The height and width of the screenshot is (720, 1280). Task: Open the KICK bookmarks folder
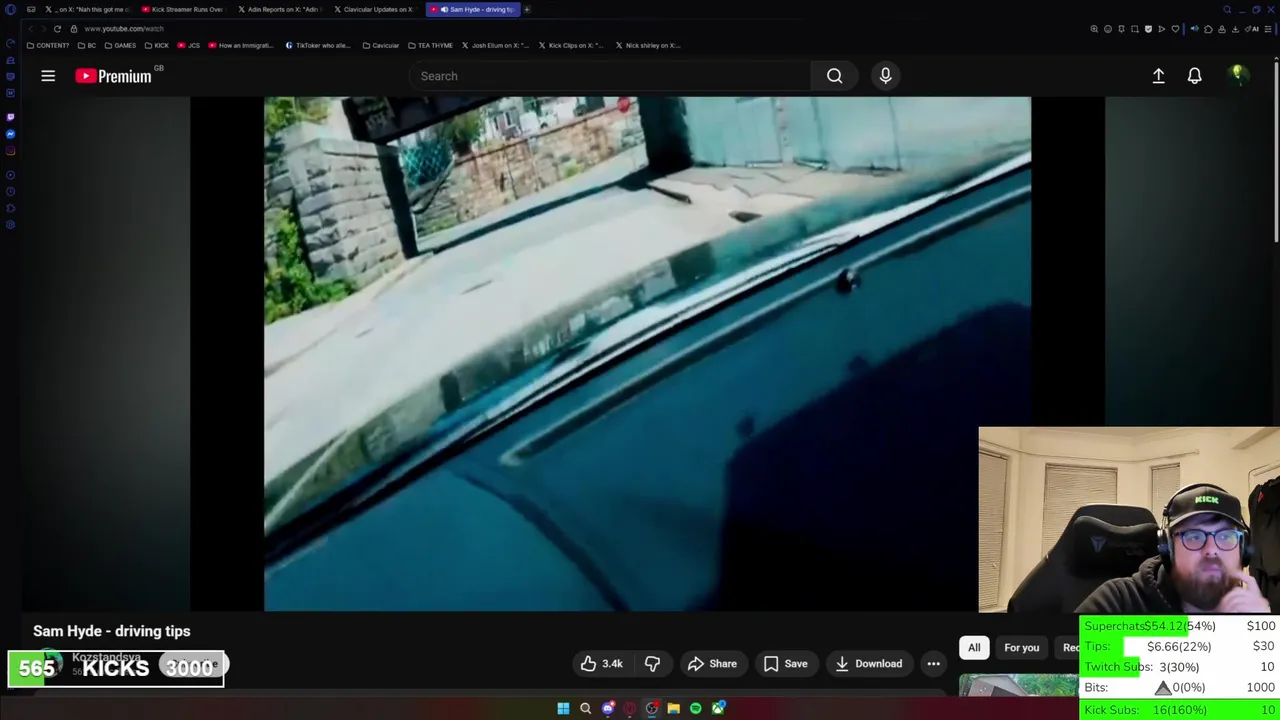[x=157, y=45]
